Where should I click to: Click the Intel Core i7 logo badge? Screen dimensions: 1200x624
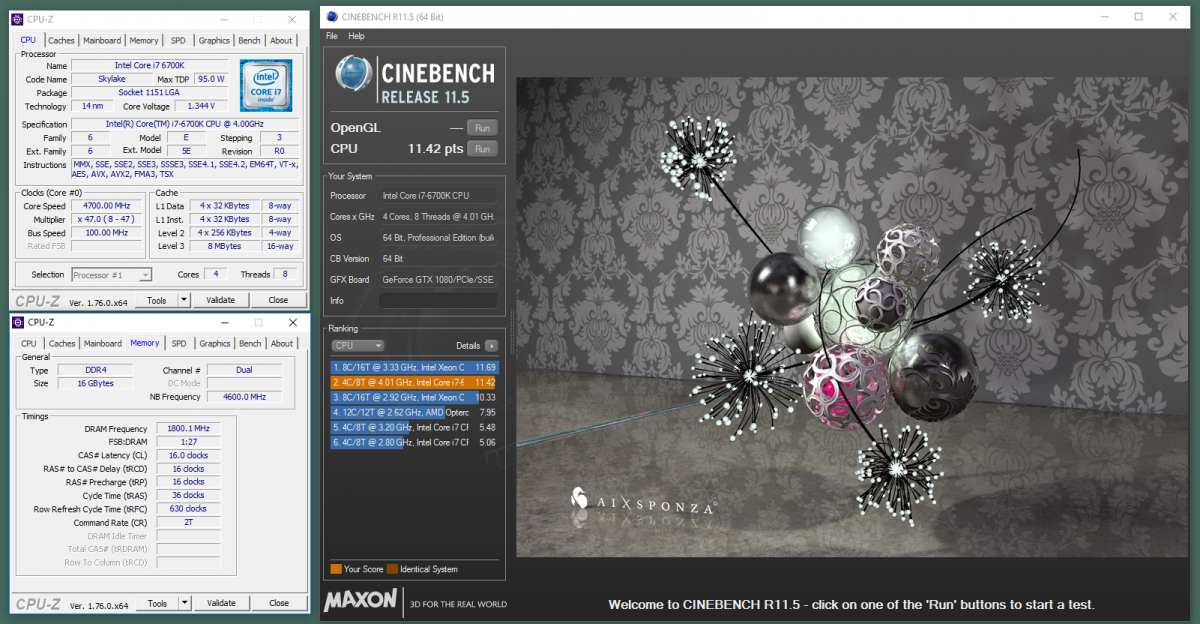pos(264,85)
